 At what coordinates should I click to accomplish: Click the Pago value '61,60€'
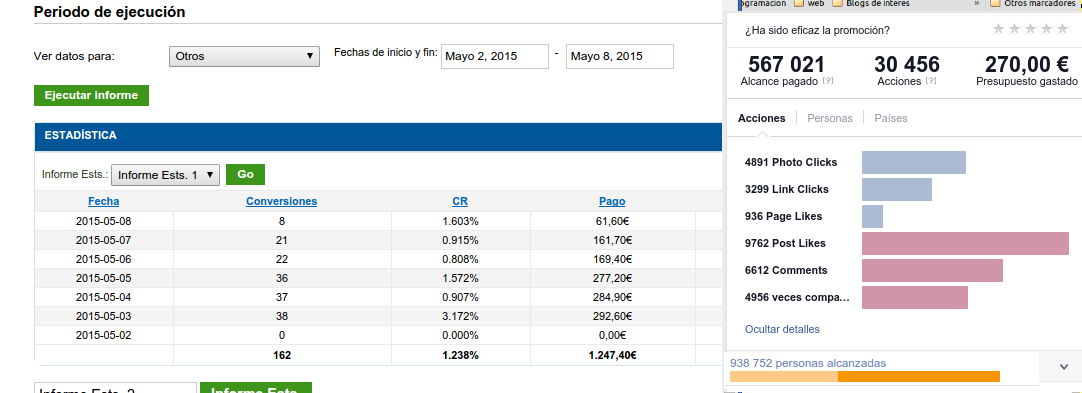[612, 221]
